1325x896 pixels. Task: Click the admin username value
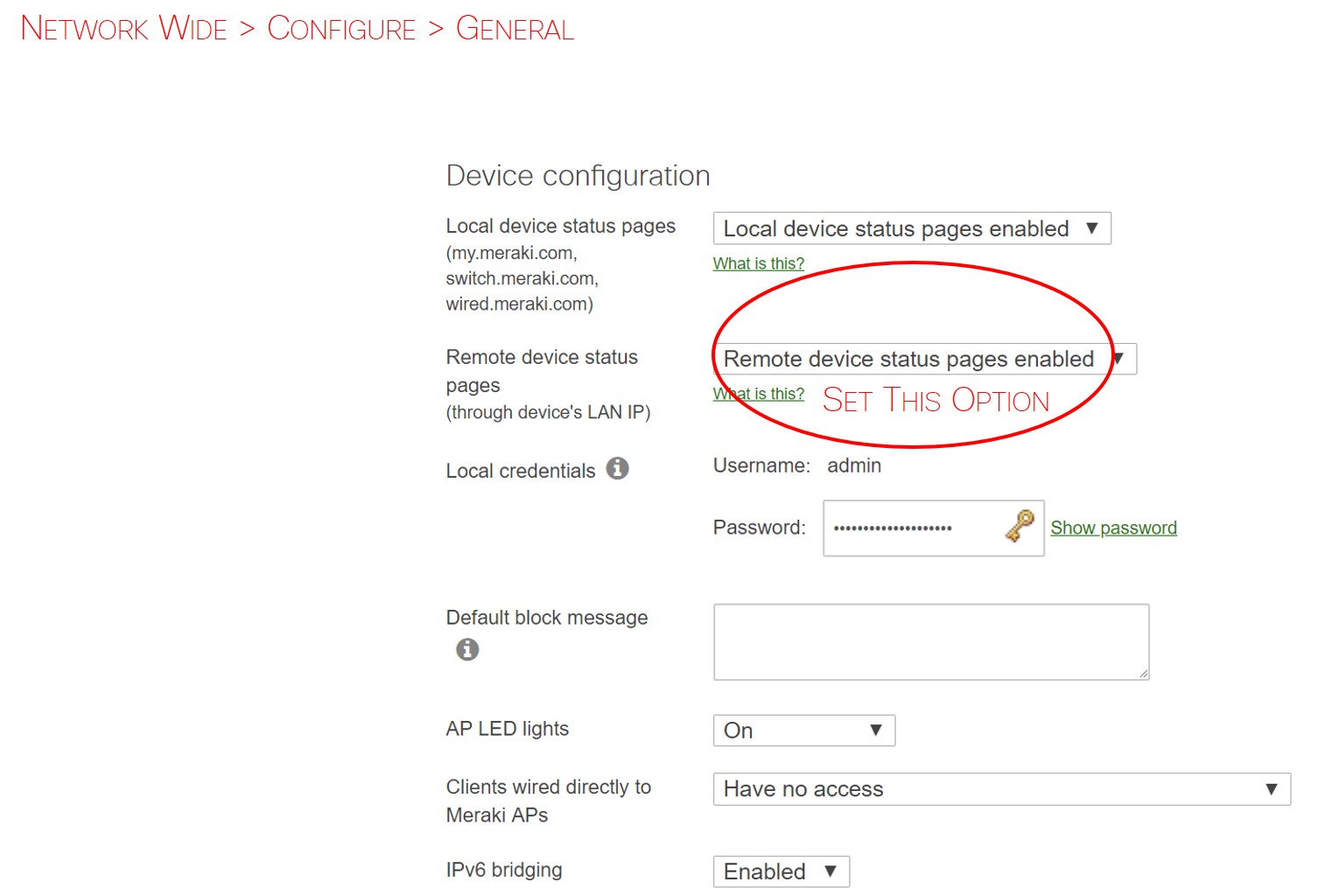pos(853,465)
